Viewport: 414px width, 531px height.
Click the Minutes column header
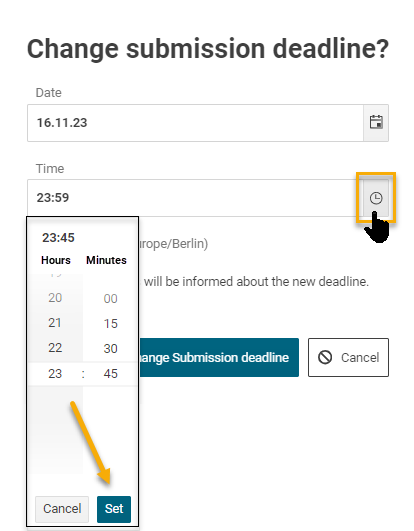pos(106,260)
